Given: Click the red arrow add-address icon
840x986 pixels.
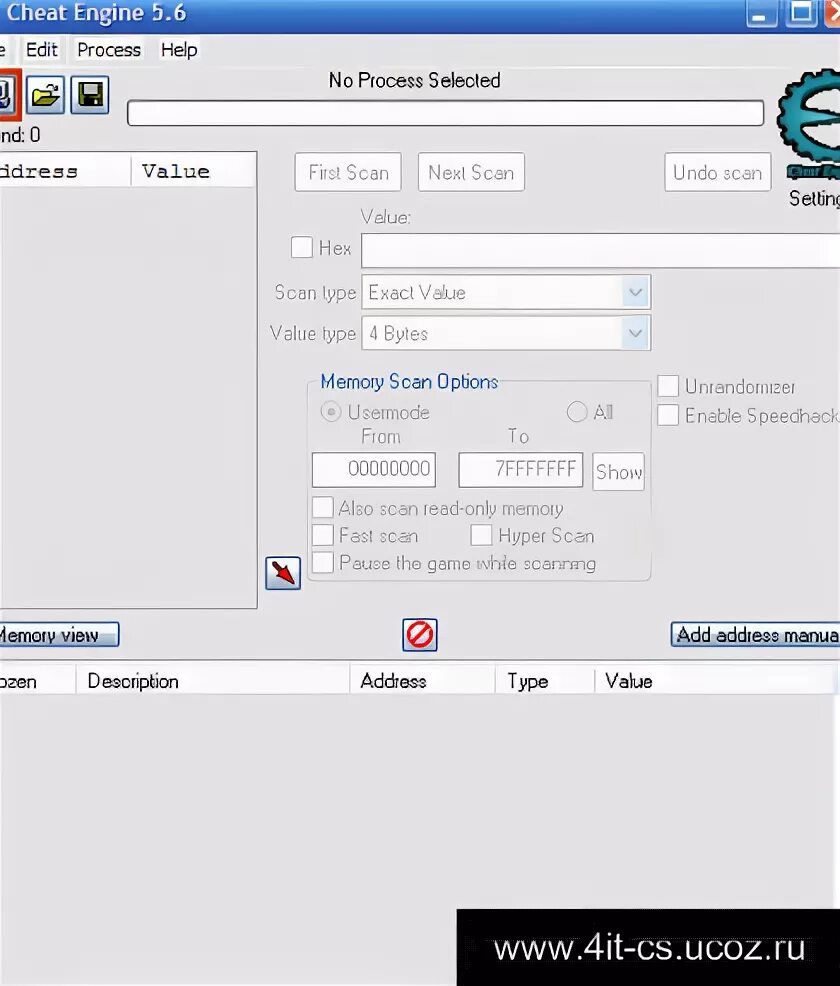Looking at the screenshot, I should tap(283, 573).
